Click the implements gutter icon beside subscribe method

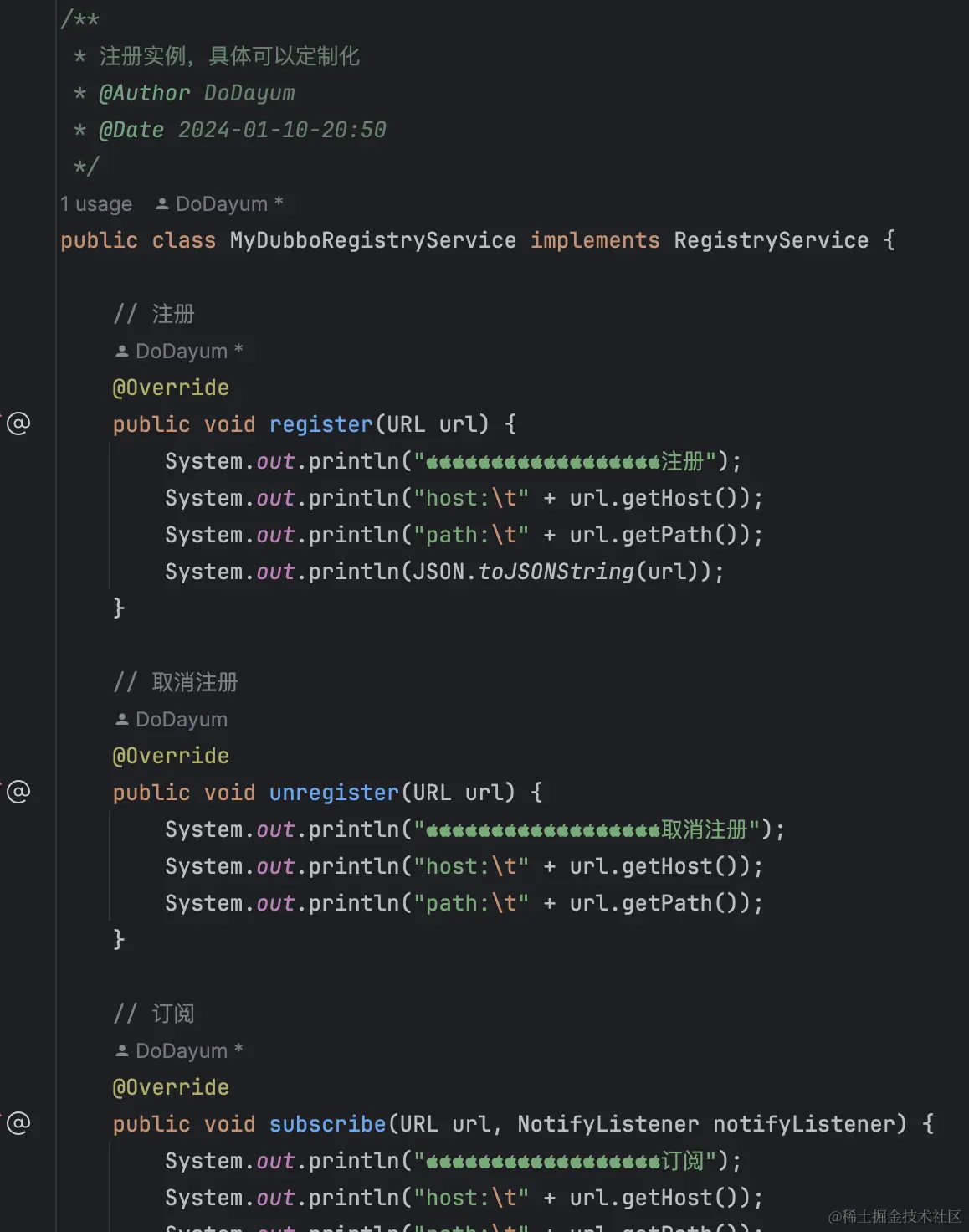18,1123
